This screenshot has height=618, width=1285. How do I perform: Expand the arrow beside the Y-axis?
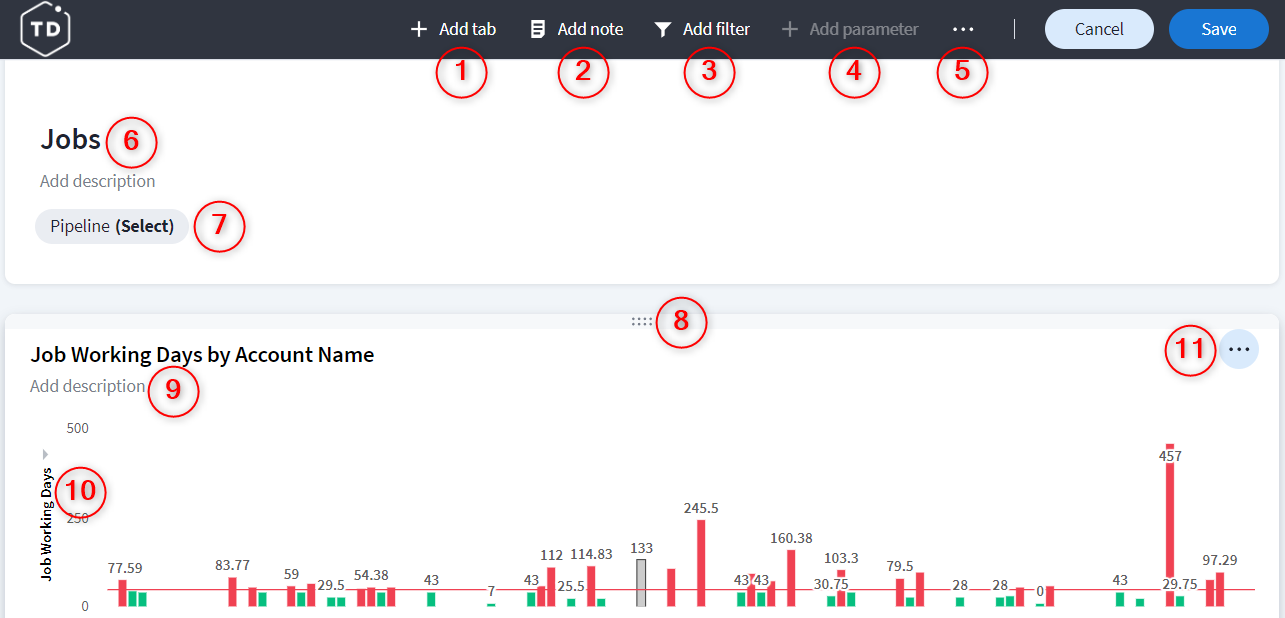click(45, 453)
